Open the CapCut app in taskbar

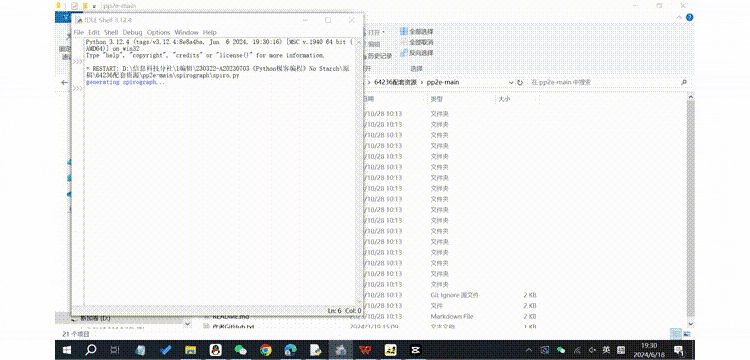pos(415,350)
